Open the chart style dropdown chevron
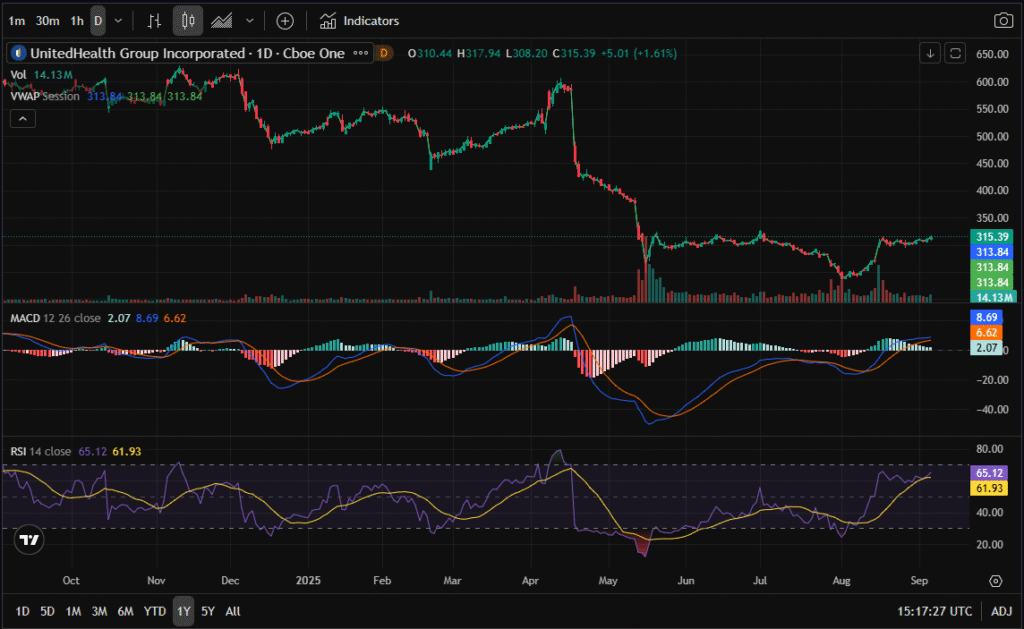1024x629 pixels. tap(249, 20)
